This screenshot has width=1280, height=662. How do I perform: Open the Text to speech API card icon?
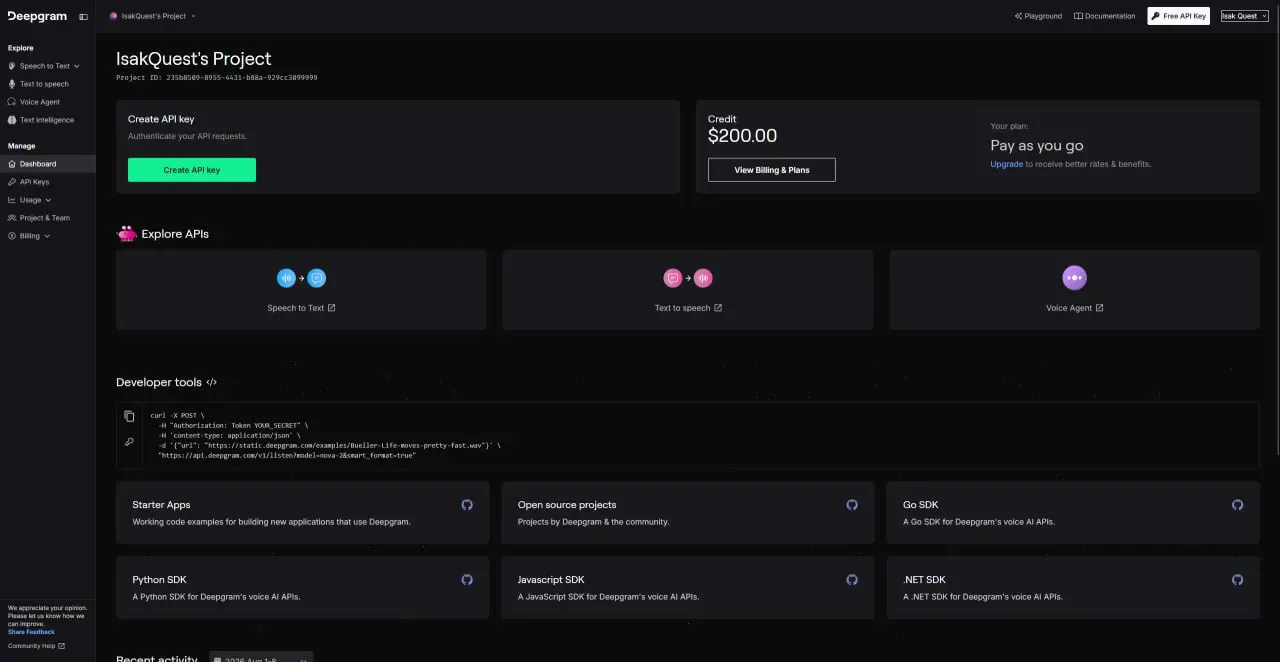(x=688, y=278)
